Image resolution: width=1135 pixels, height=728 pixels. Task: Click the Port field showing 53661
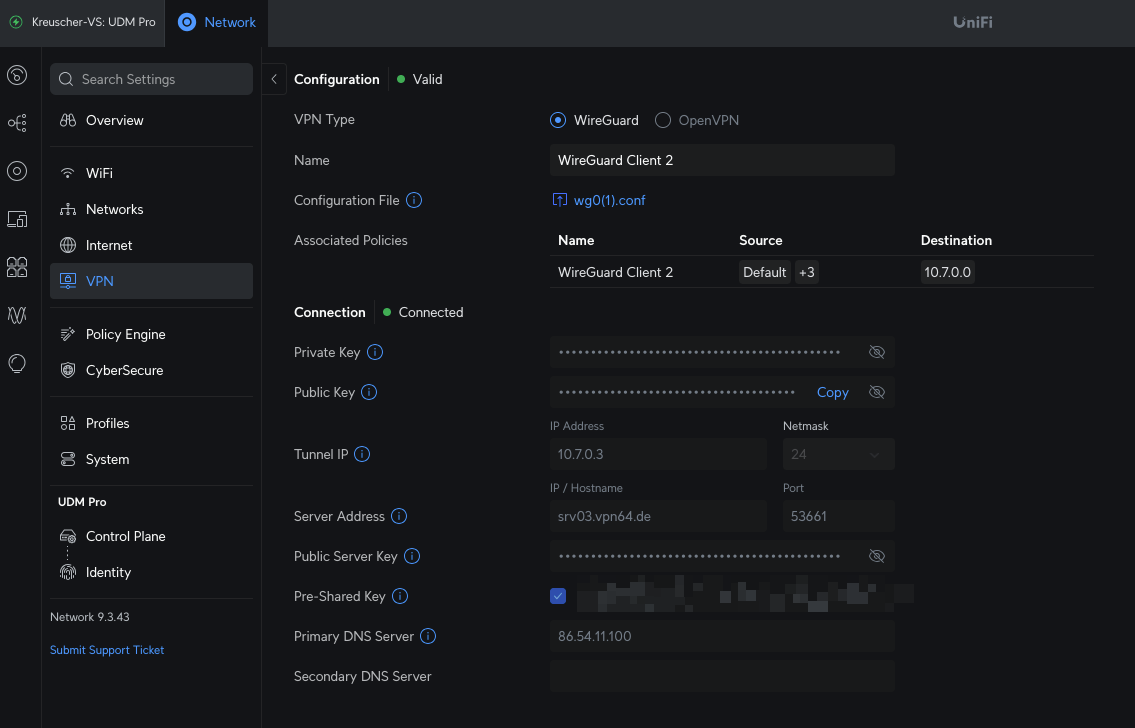click(x=838, y=516)
